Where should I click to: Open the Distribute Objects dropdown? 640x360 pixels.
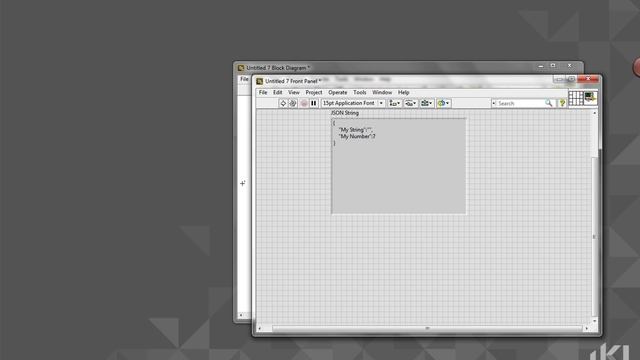coord(410,103)
